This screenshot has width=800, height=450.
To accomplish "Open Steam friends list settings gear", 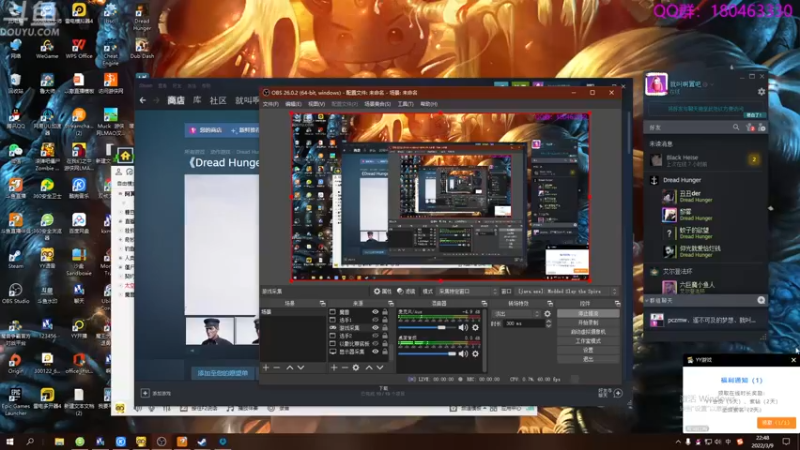I will [x=761, y=92].
